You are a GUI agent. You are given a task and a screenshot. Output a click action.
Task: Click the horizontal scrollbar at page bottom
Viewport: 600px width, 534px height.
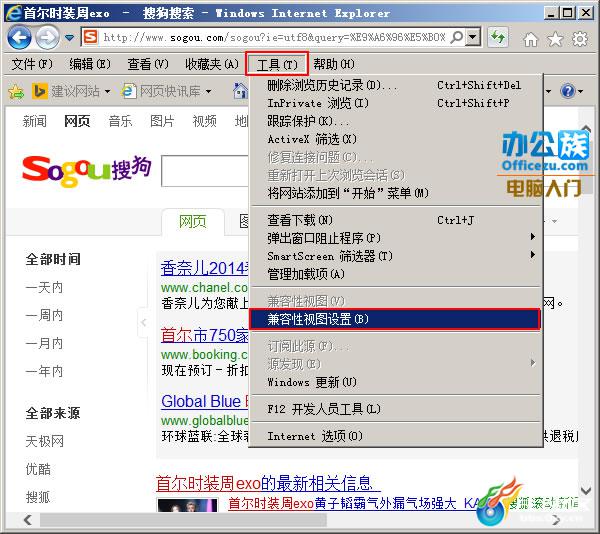pyautogui.click(x=183, y=519)
